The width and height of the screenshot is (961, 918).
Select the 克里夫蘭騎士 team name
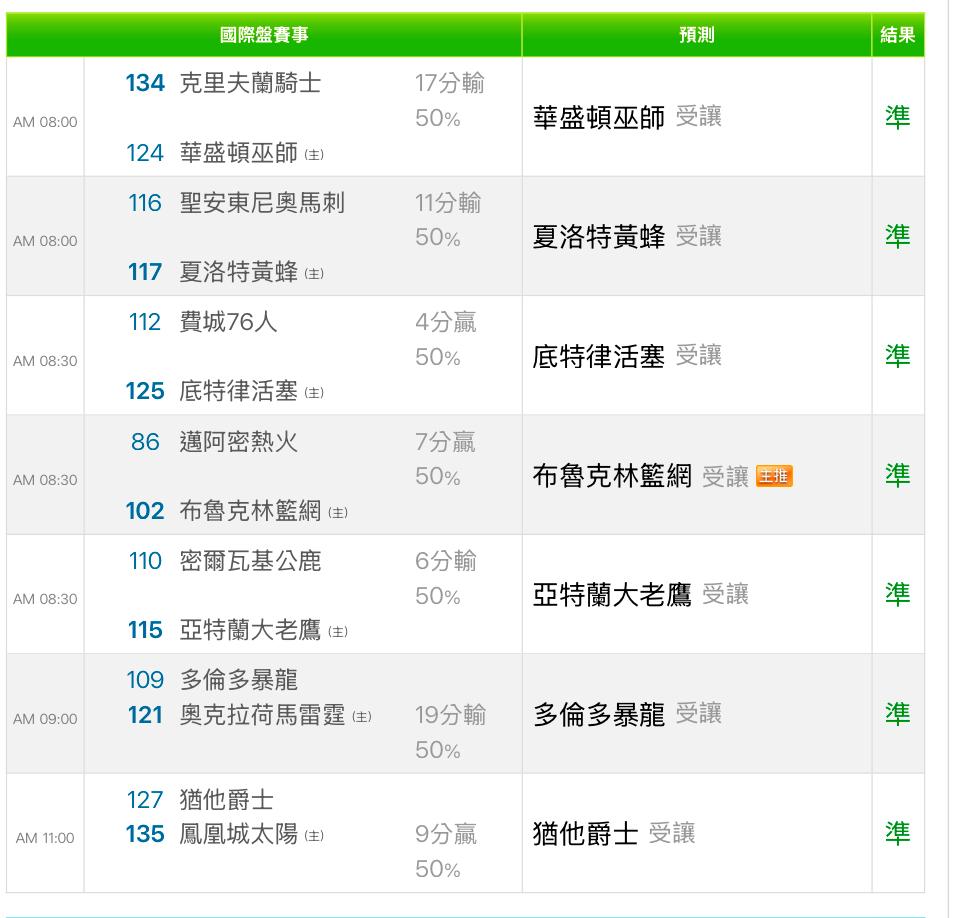[250, 83]
